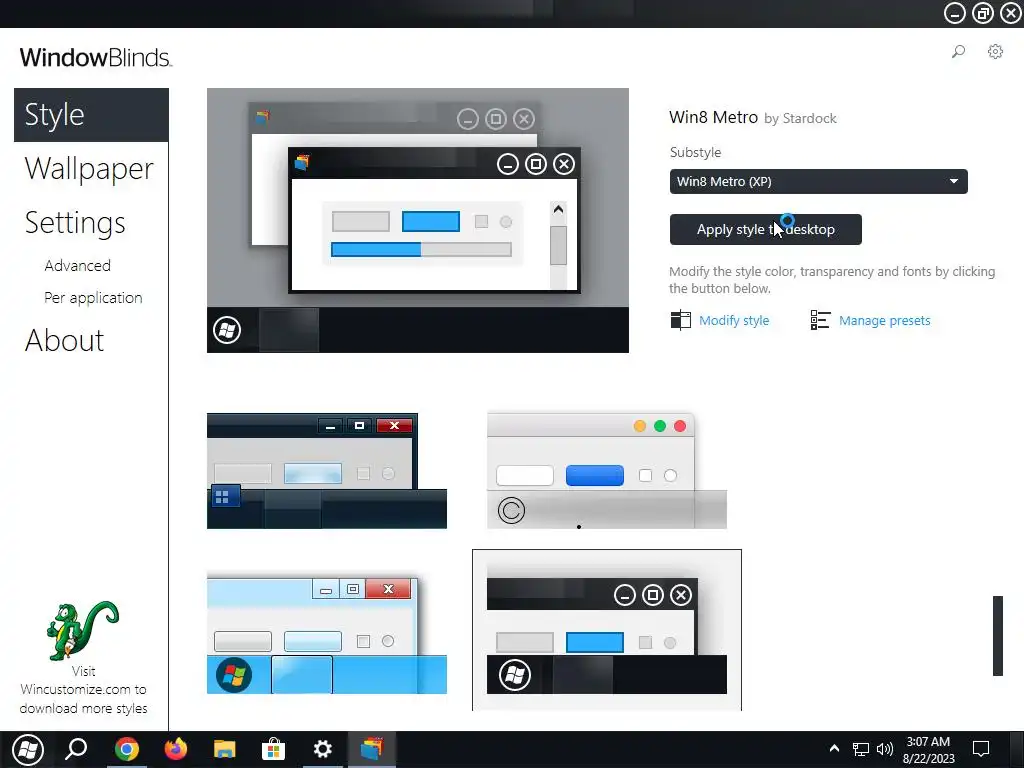Open Microsoft Store from taskbar
1024x768 pixels.
(273, 749)
